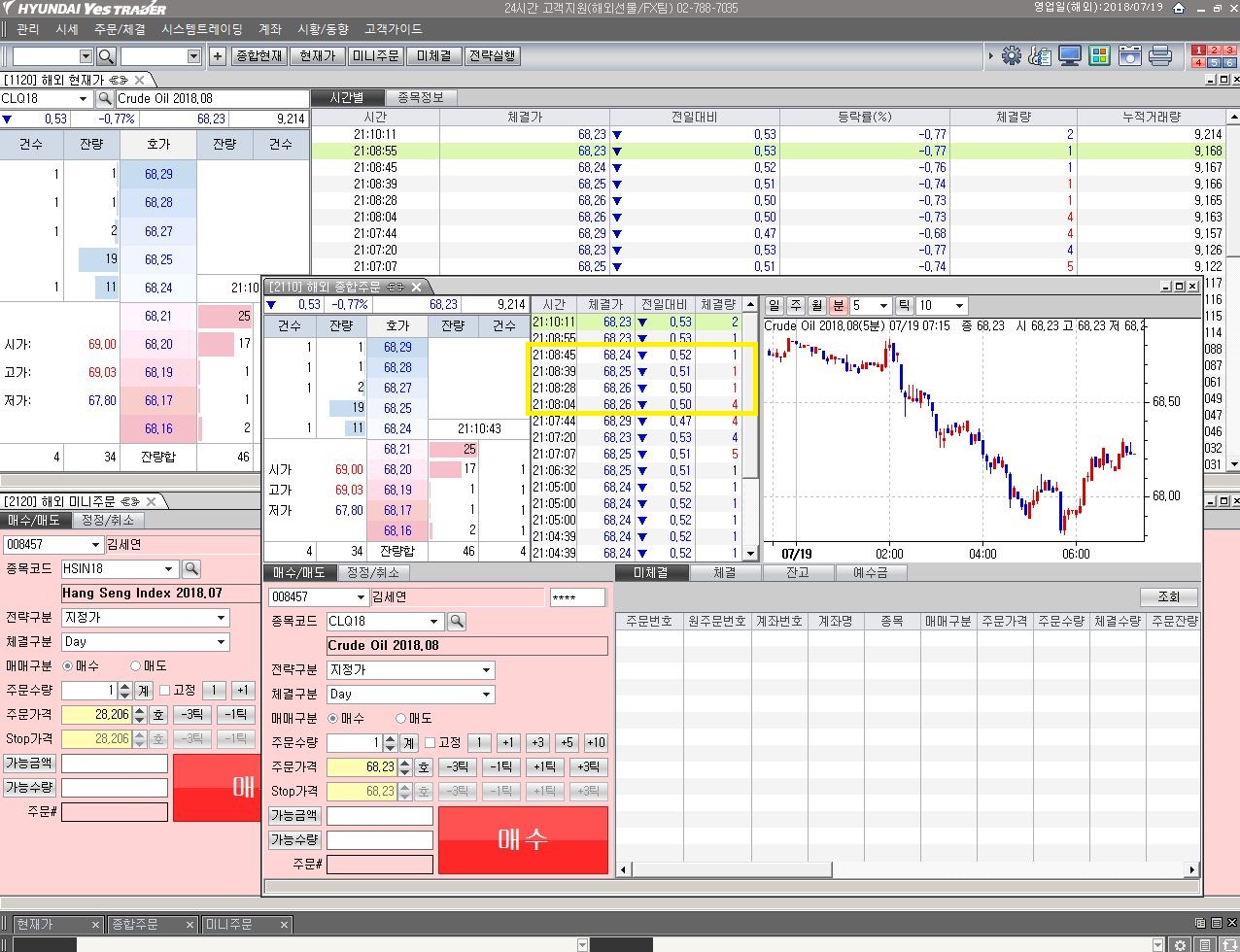Click the blue monitor toolbar icon
Image resolution: width=1240 pixels, height=952 pixels.
pos(1070,55)
